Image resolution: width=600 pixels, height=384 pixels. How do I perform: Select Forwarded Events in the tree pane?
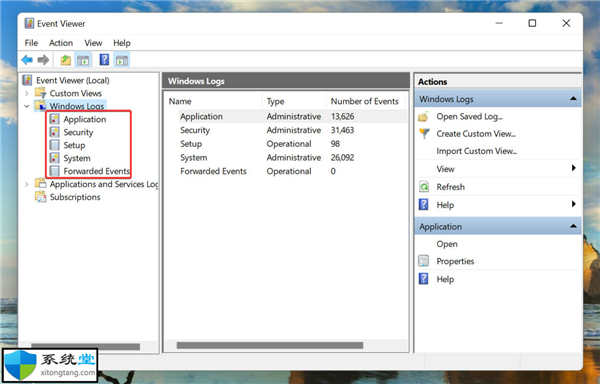(x=96, y=171)
